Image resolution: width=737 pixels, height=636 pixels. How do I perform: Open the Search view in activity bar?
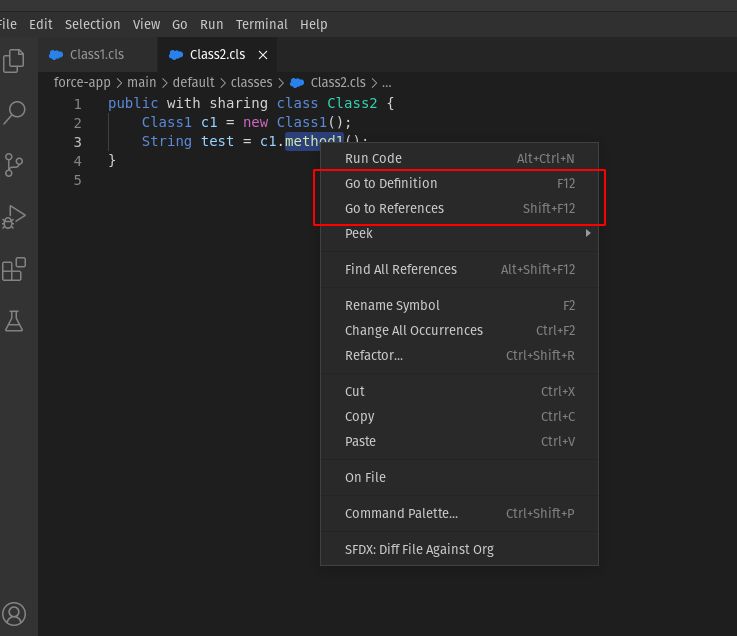click(14, 113)
